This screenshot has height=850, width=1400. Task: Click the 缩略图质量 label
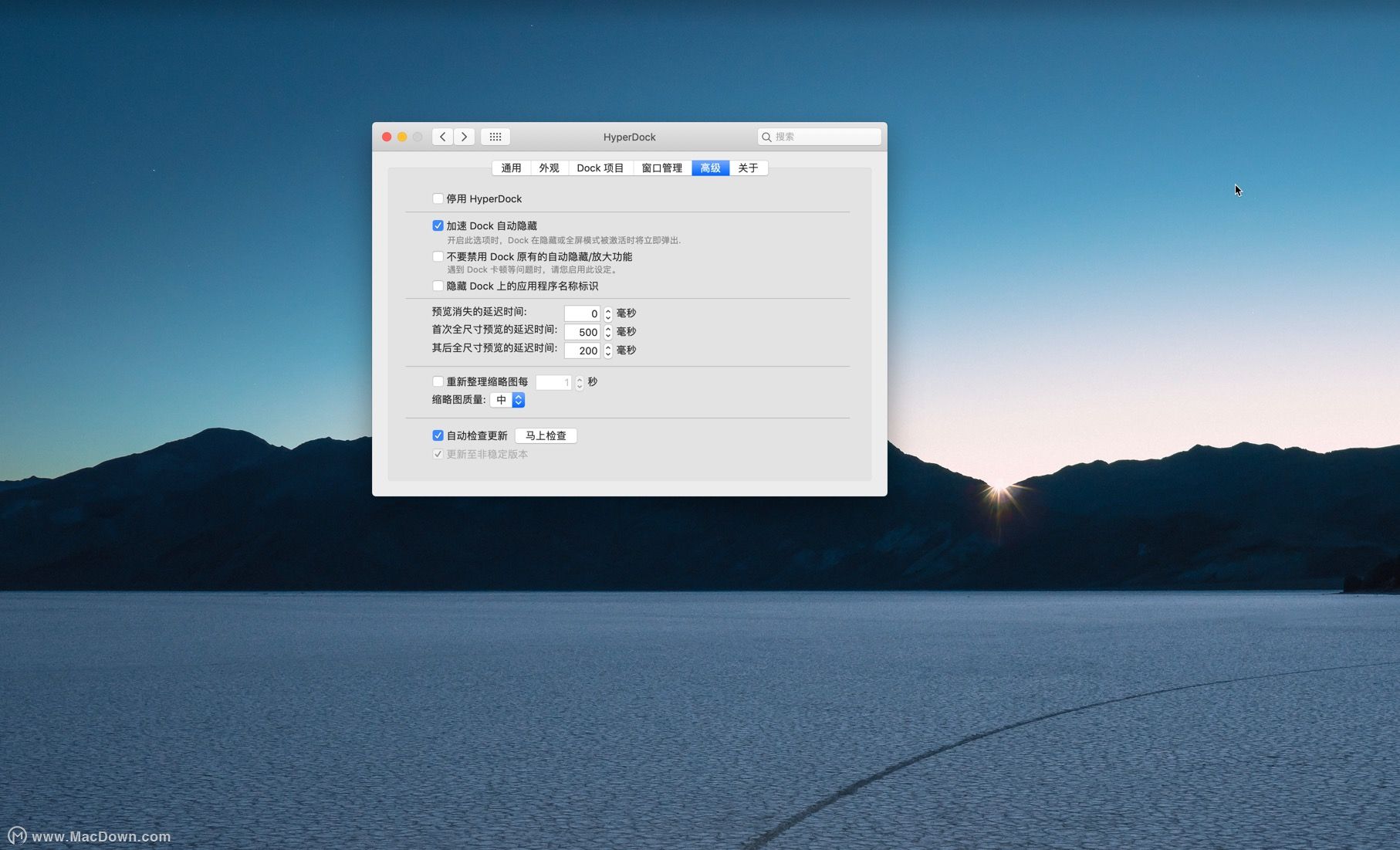[x=458, y=400]
